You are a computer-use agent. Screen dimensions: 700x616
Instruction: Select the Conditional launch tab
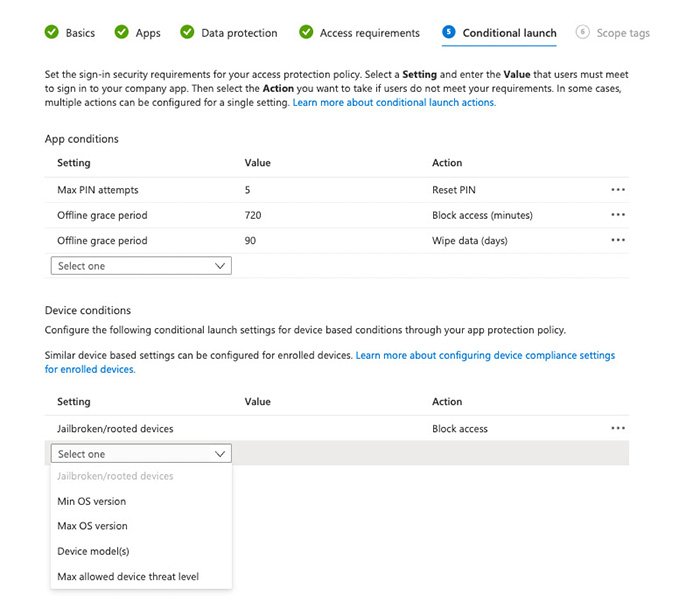click(499, 33)
